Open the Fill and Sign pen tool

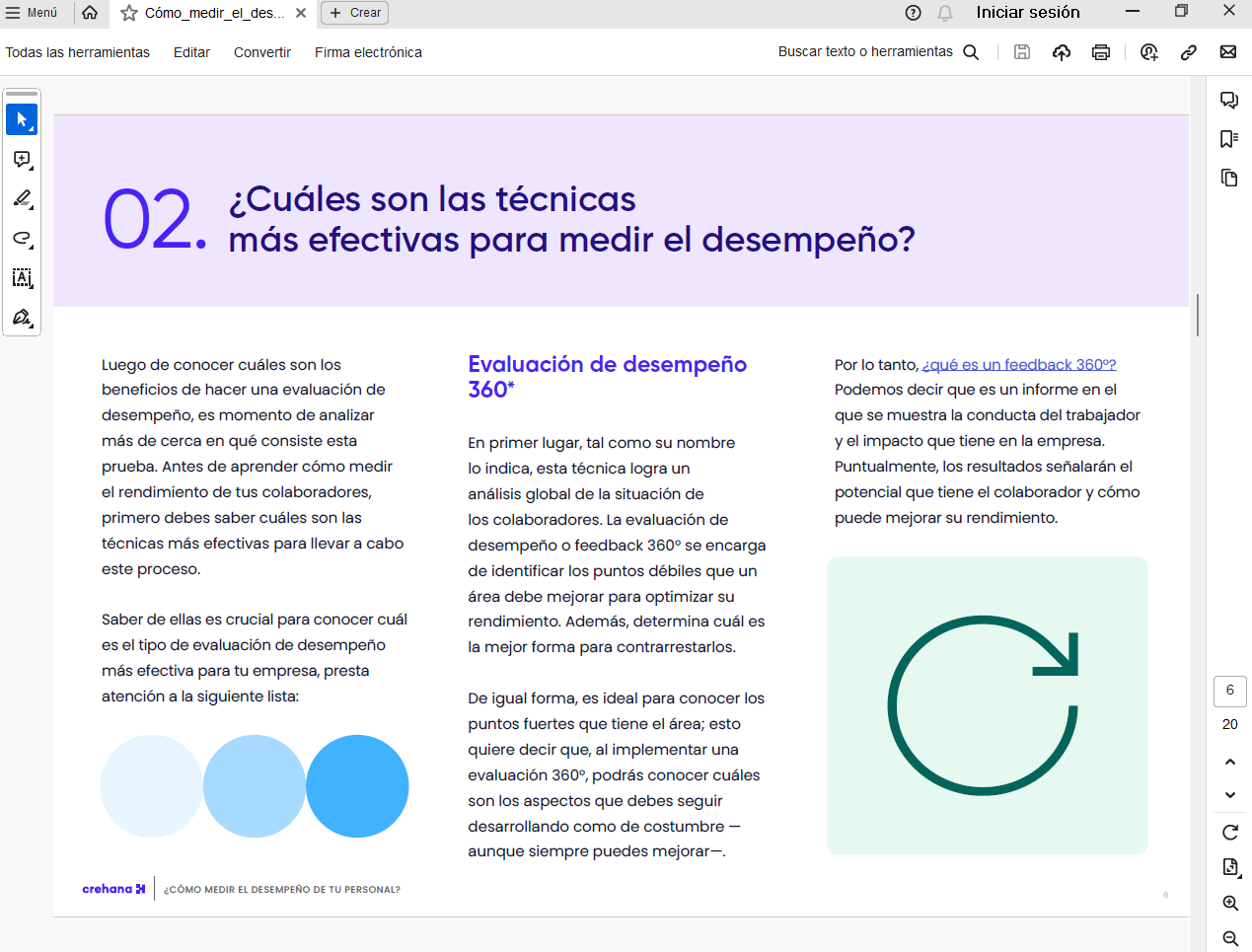pos(21,317)
